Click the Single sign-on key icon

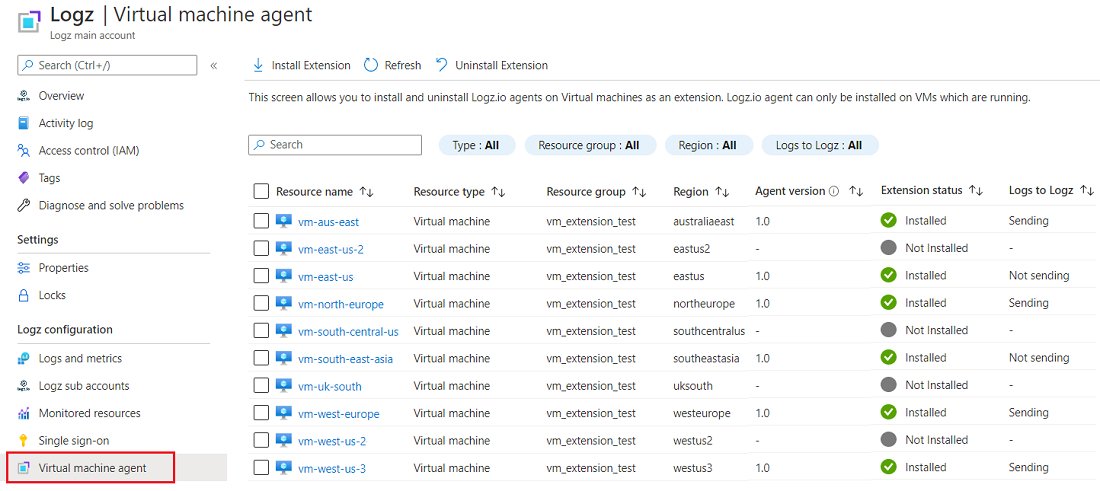pyautogui.click(x=24, y=440)
